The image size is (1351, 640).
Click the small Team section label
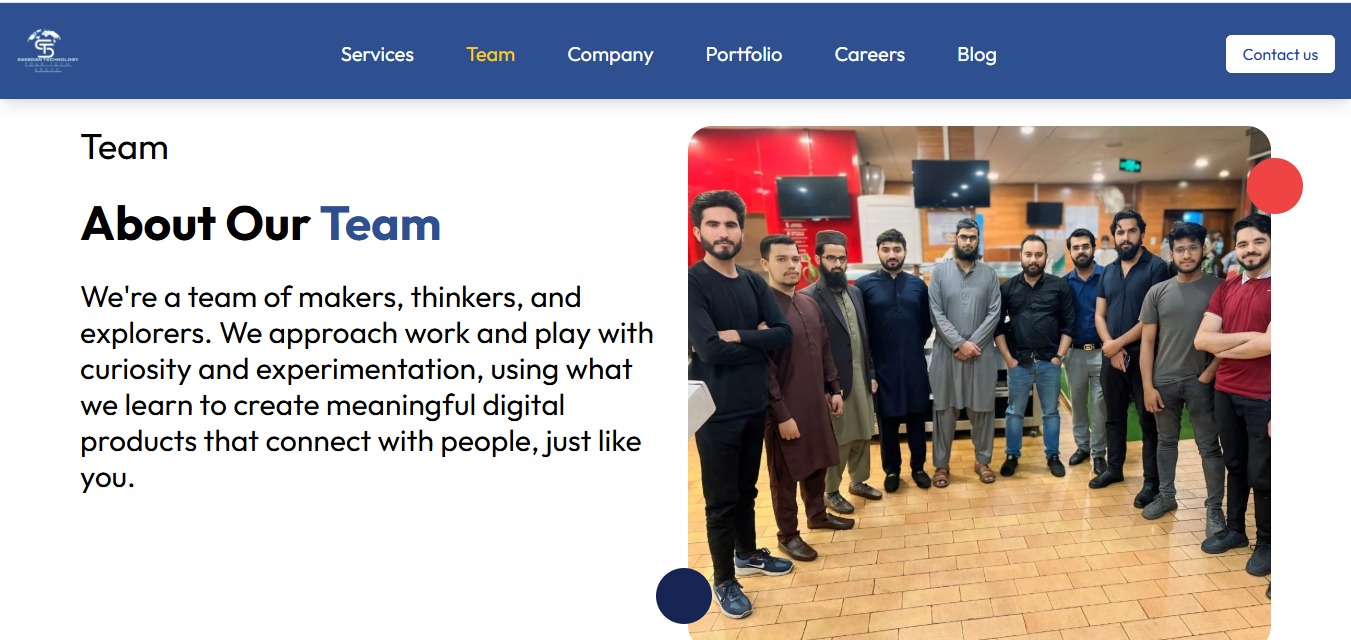coord(124,148)
